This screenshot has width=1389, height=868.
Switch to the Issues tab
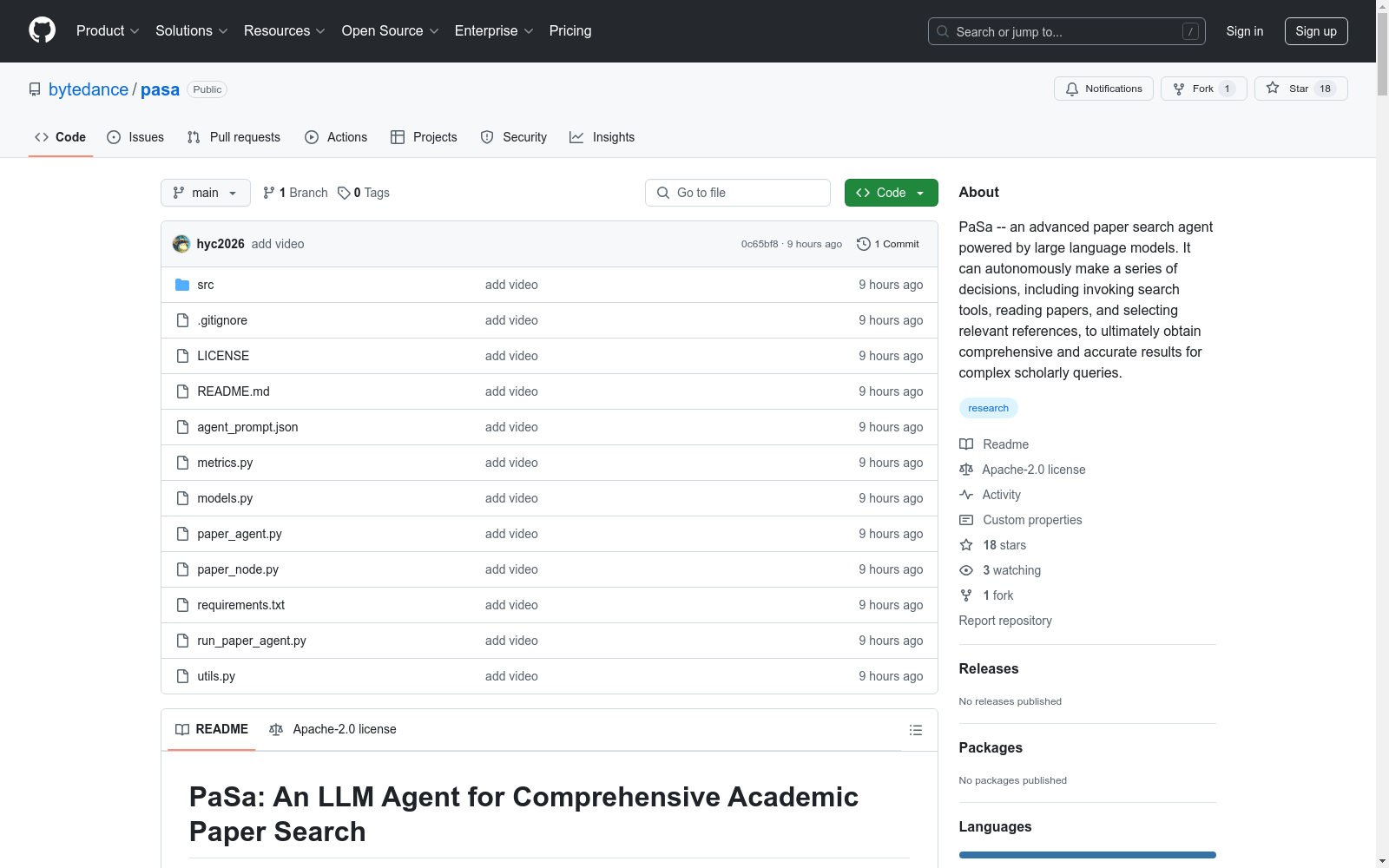[x=135, y=137]
